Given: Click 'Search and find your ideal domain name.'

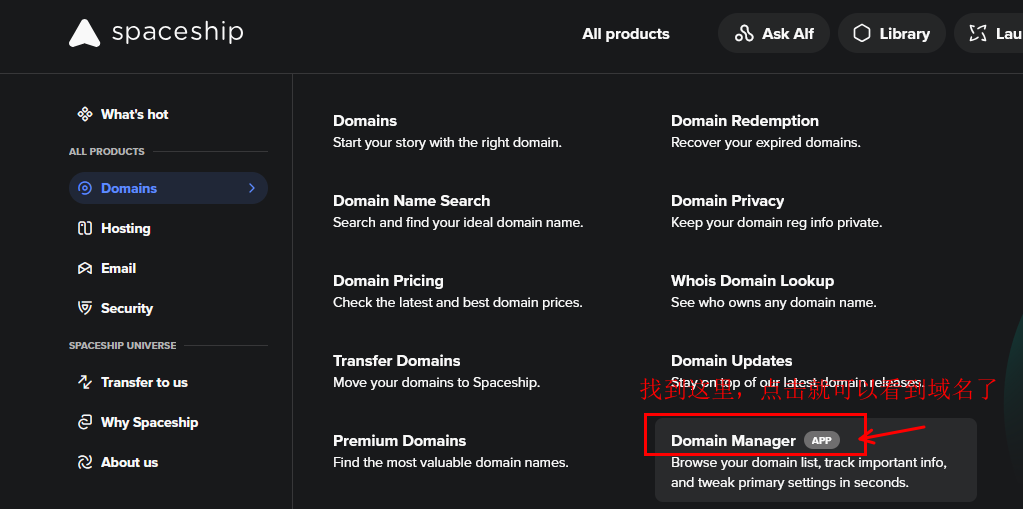Looking at the screenshot, I should [458, 223].
